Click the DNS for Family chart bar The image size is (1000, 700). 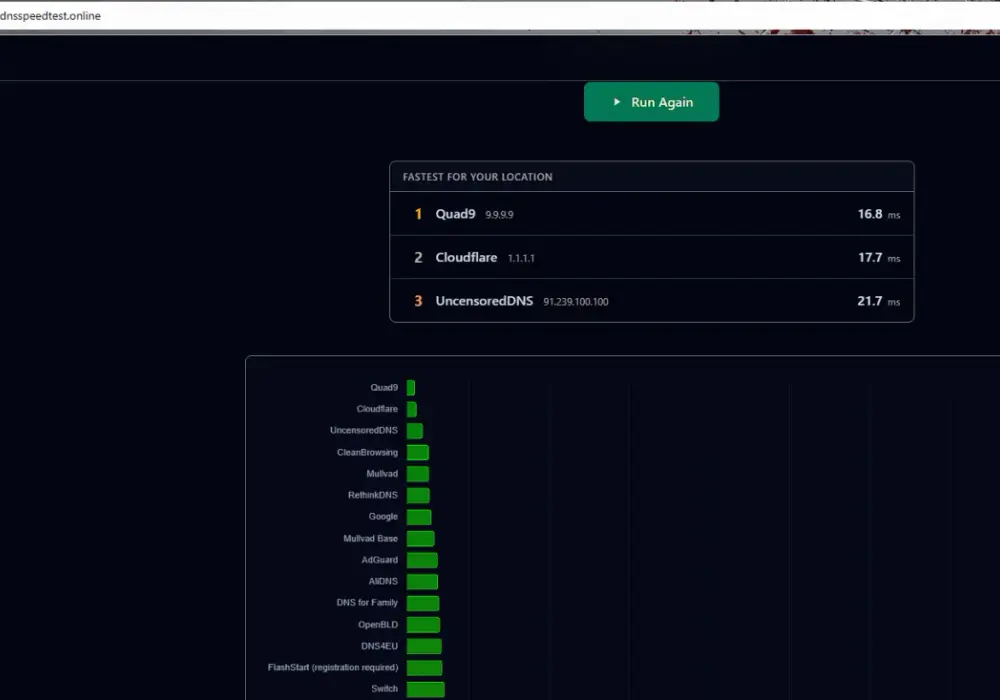(x=423, y=603)
